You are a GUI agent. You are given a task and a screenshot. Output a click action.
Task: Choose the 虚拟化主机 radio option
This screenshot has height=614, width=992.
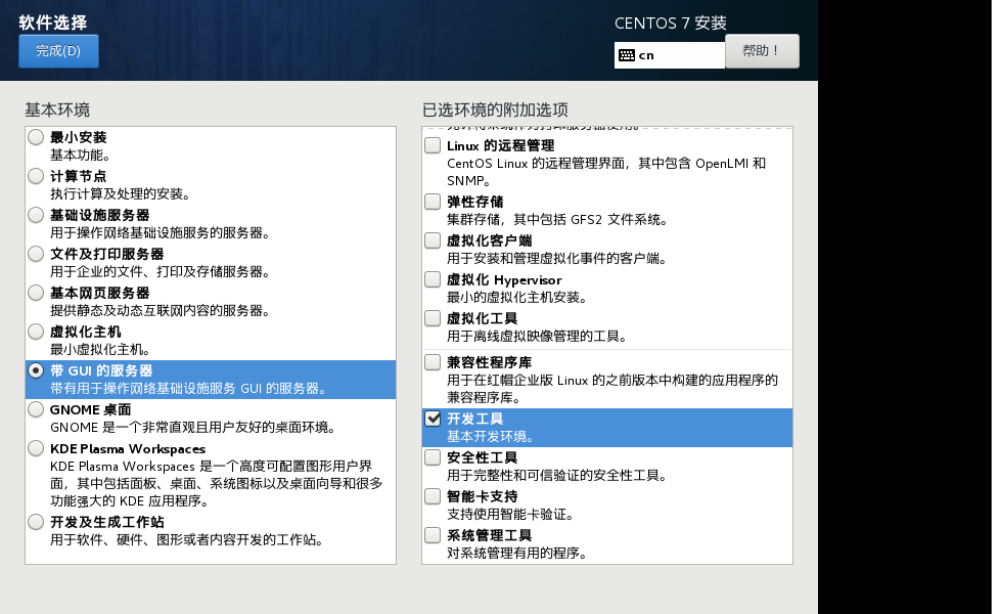pos(36,331)
